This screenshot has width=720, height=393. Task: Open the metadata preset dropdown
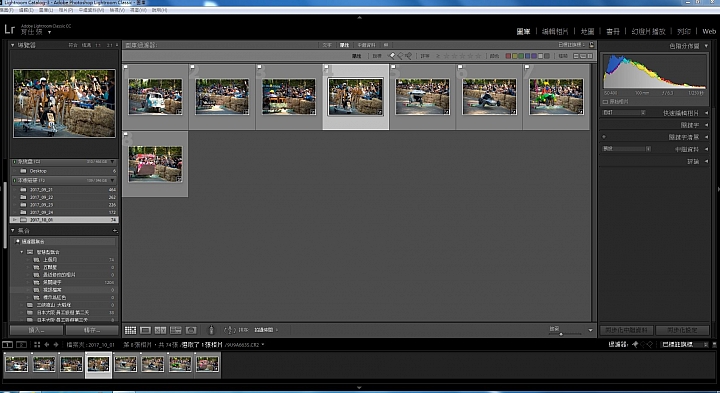pos(627,149)
